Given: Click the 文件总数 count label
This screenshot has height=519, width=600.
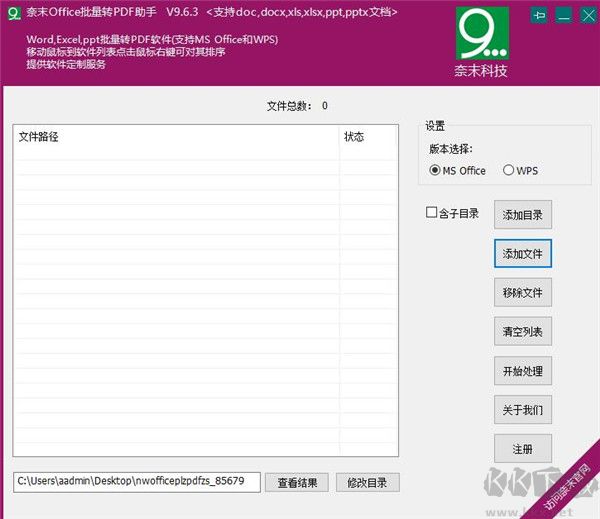Looking at the screenshot, I should pyautogui.click(x=297, y=106).
